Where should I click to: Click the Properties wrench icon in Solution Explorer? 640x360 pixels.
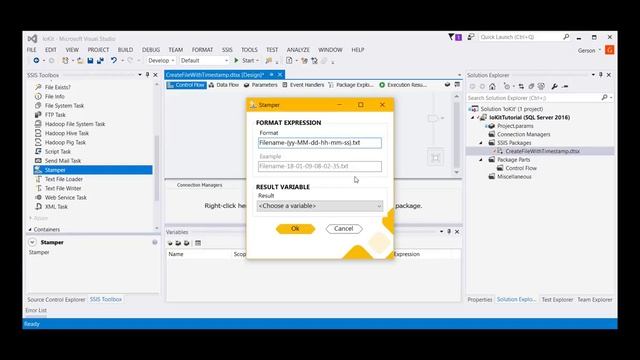click(554, 87)
